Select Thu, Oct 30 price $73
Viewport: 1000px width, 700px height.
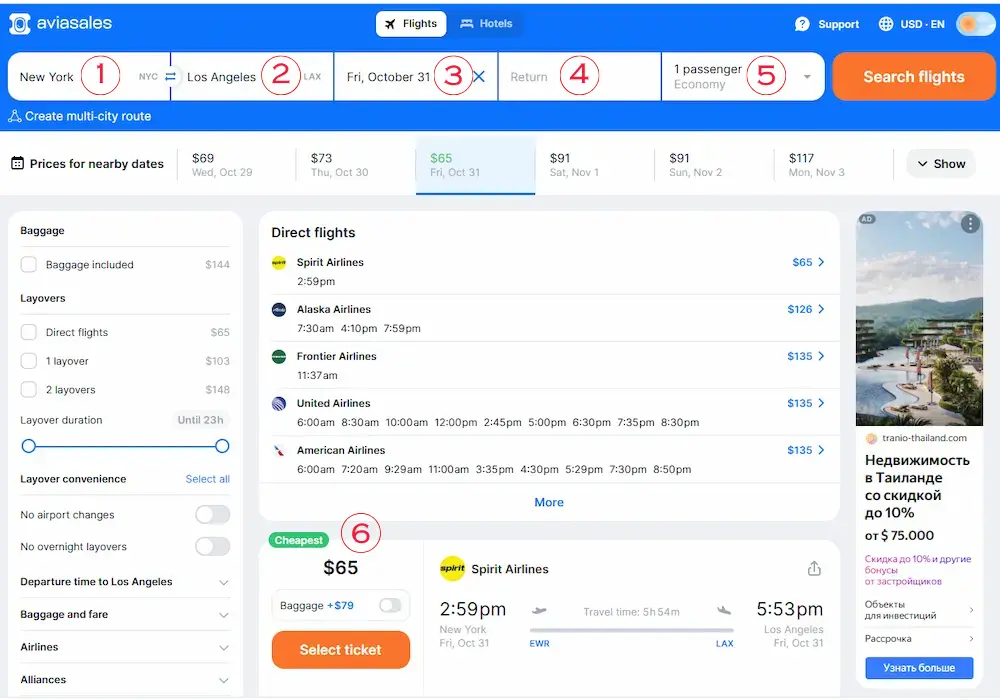point(356,164)
